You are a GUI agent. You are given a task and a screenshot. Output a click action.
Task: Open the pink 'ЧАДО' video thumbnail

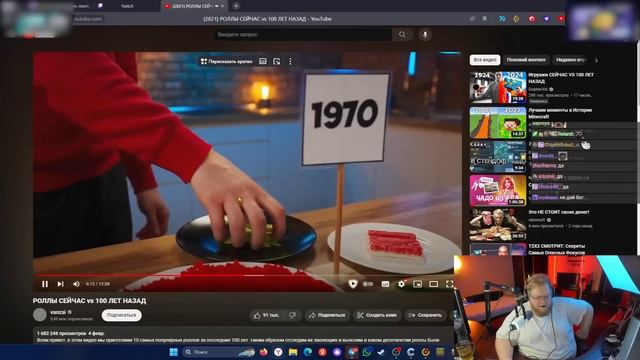tap(498, 191)
